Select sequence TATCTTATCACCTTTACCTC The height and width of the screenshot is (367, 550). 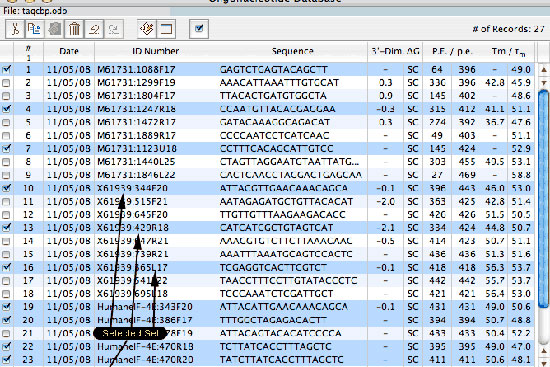point(281,360)
